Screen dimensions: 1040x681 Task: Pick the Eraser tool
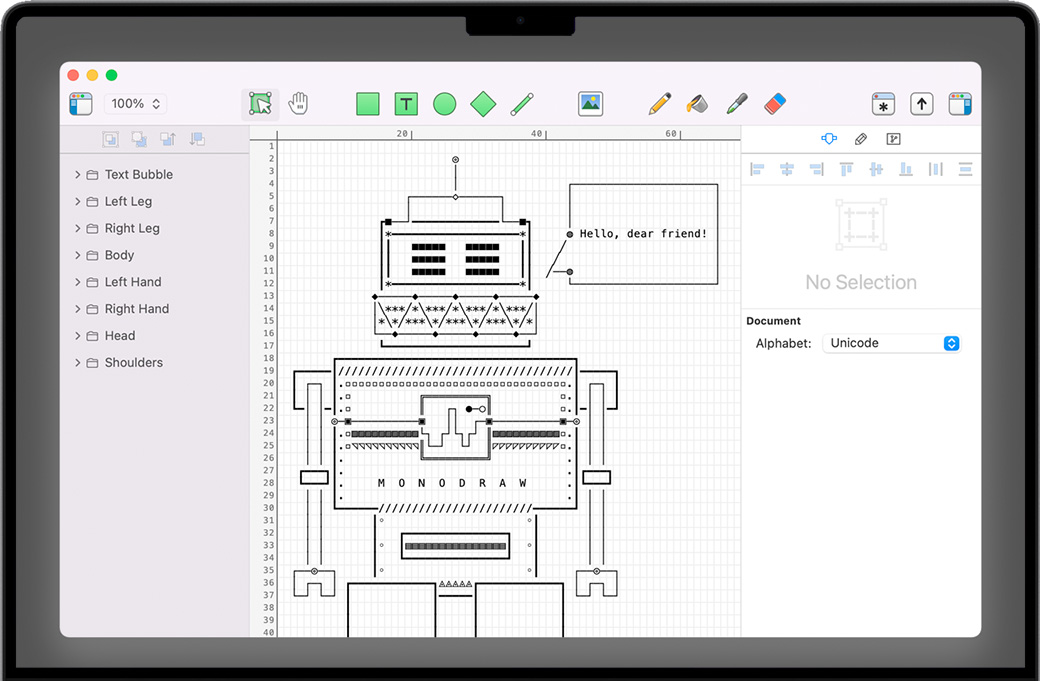[775, 103]
